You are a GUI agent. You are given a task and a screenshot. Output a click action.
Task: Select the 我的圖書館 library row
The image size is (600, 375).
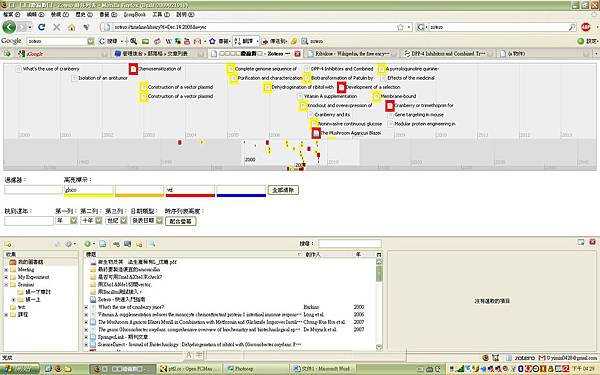(x=41, y=262)
